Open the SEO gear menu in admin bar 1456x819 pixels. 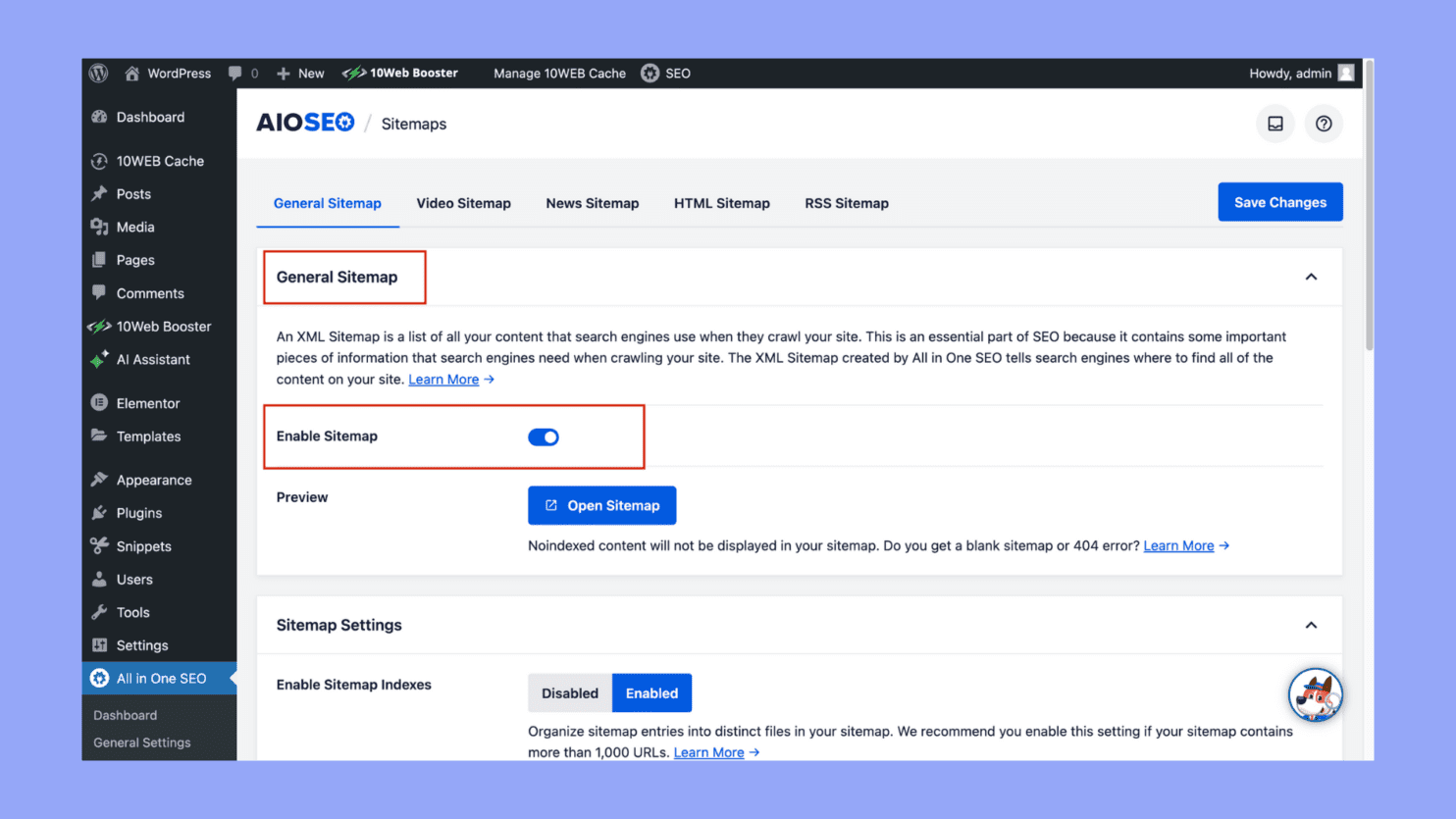tap(665, 74)
